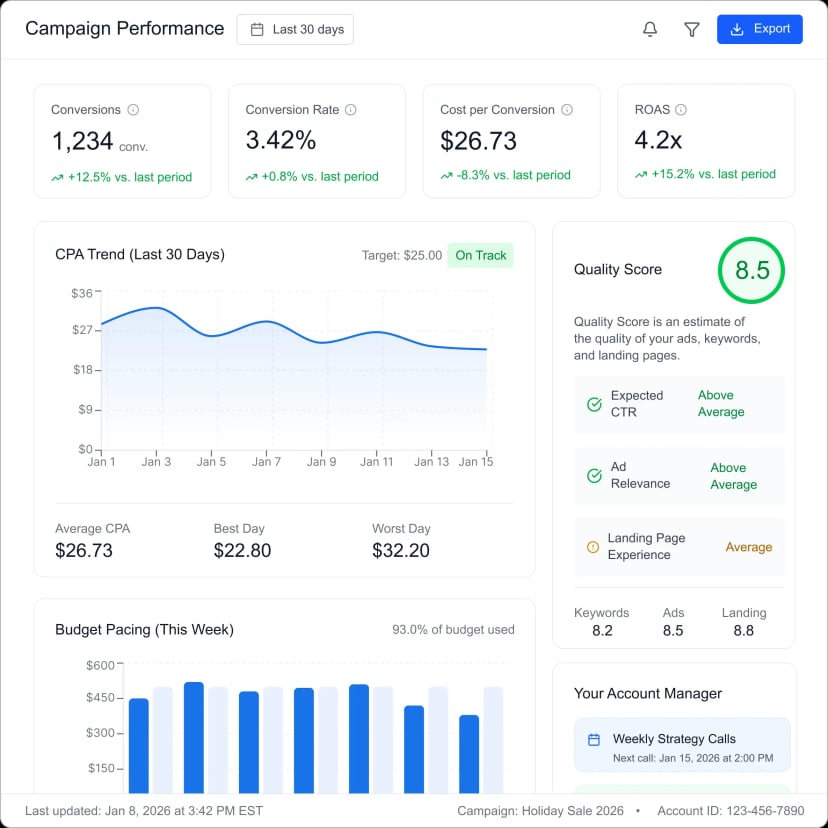This screenshot has height=828, width=828.
Task: Click the Best Day $22.80 value
Action: pyautogui.click(x=242, y=551)
